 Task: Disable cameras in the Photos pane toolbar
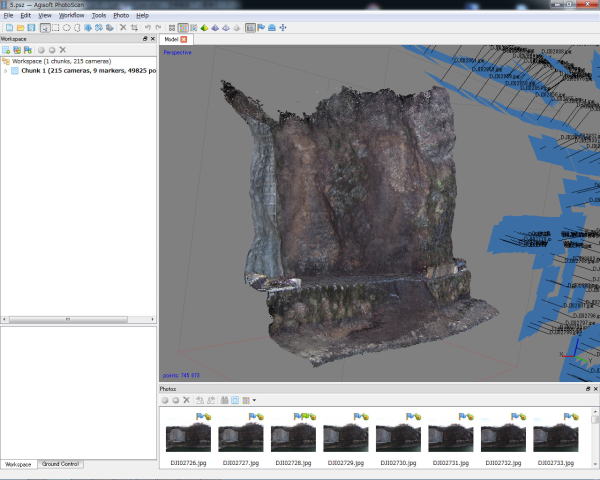(176, 400)
